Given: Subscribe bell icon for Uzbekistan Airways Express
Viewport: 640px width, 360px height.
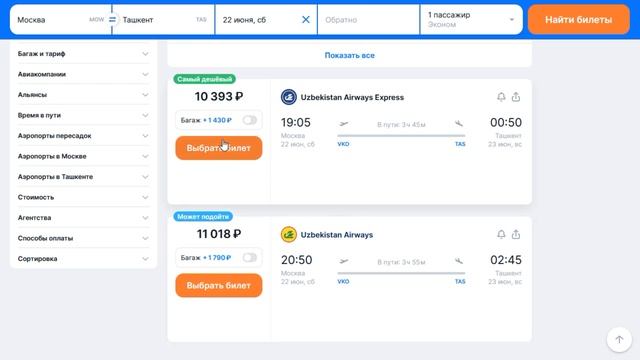Looking at the screenshot, I should pyautogui.click(x=501, y=97).
